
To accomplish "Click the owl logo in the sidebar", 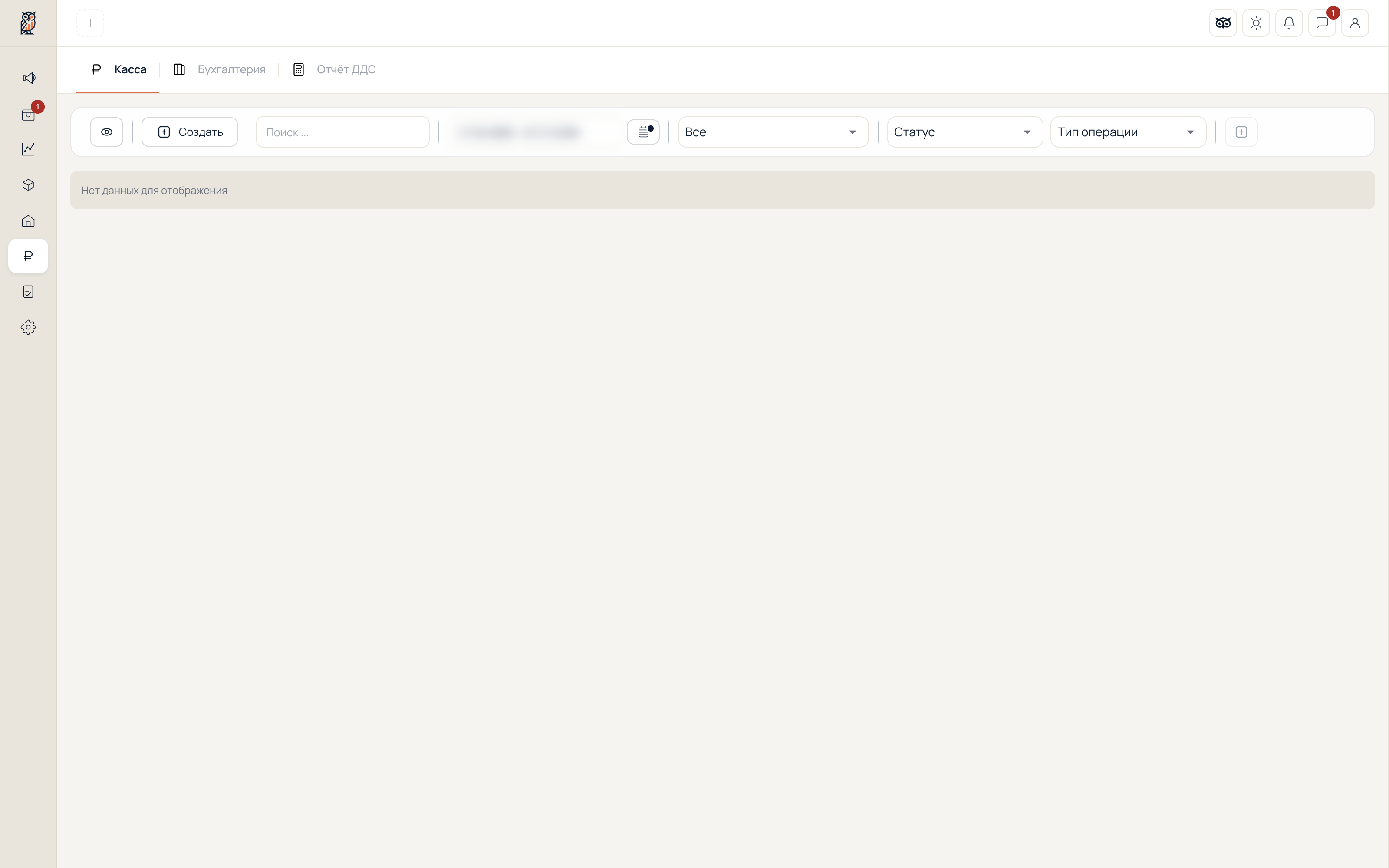I will (28, 23).
